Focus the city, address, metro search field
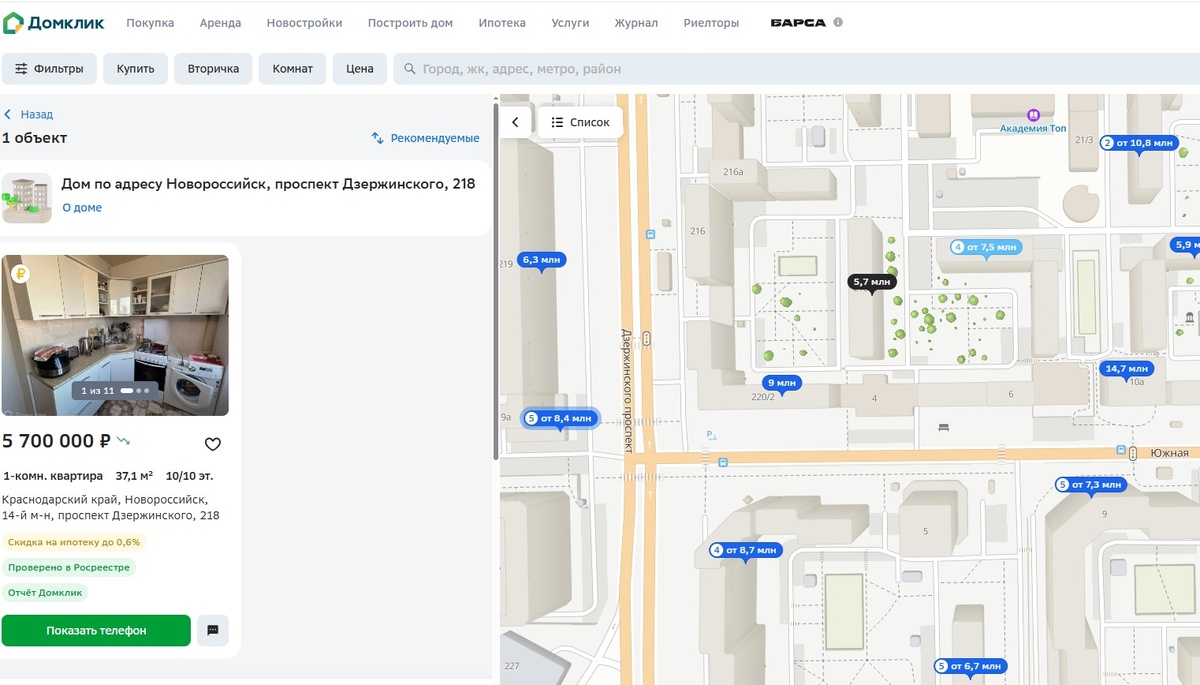 click(796, 69)
